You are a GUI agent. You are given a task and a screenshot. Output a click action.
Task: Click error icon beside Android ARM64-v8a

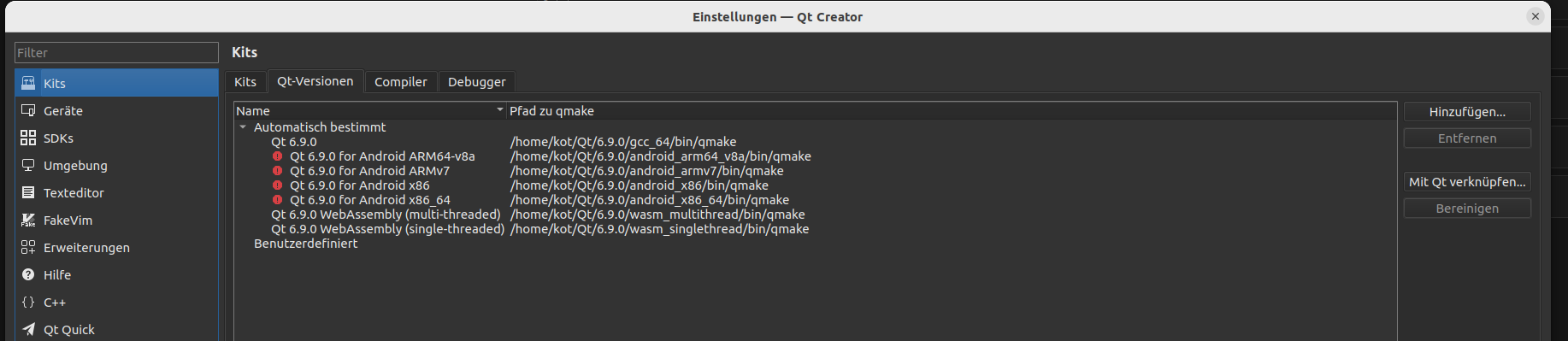coord(277,156)
